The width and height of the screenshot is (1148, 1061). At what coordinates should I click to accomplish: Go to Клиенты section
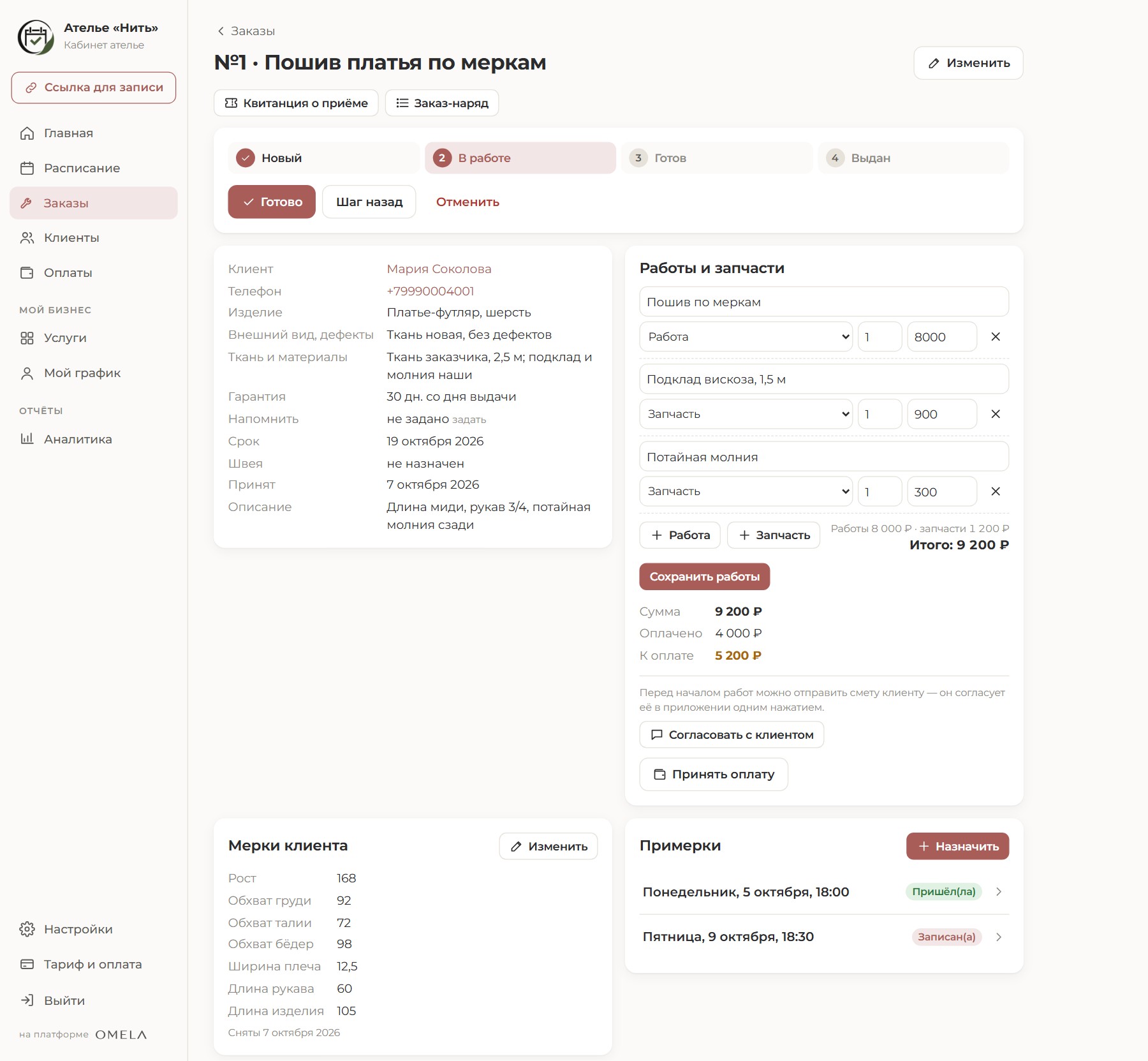coord(93,238)
